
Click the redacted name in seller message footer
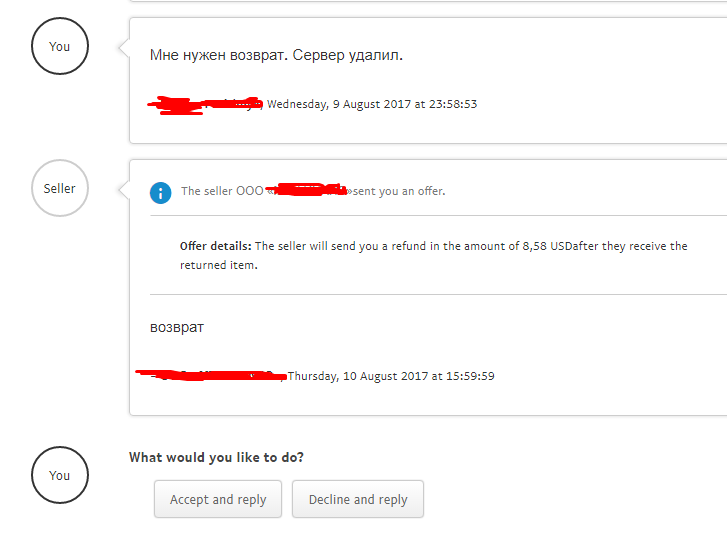coord(211,376)
